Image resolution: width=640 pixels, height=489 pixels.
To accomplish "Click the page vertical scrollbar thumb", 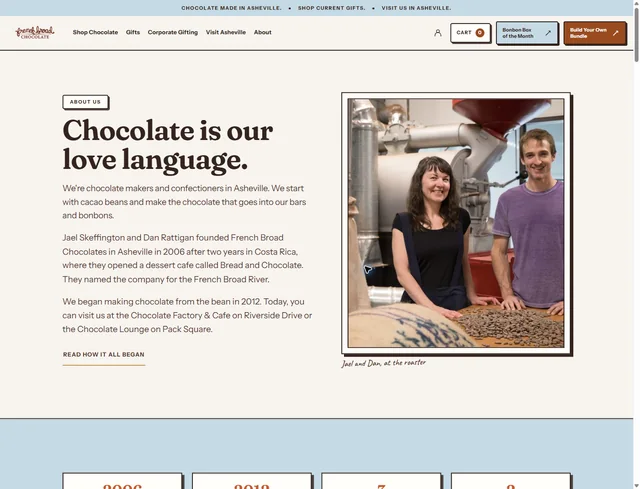I will (x=636, y=35).
